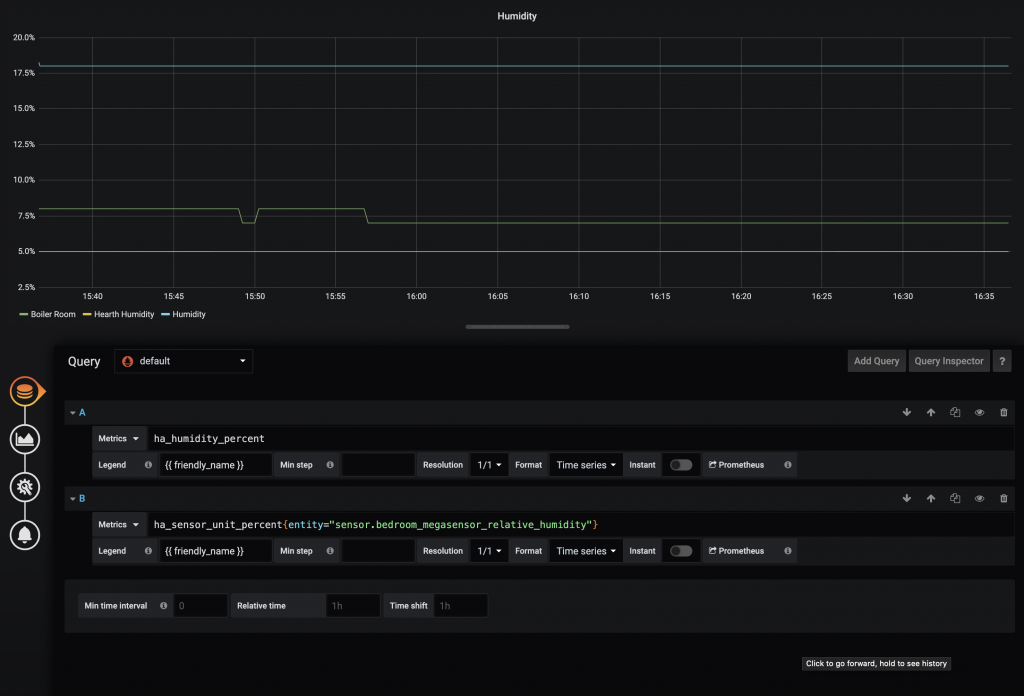The image size is (1024, 696).
Task: Open the default data source dropdown
Action: click(x=184, y=361)
